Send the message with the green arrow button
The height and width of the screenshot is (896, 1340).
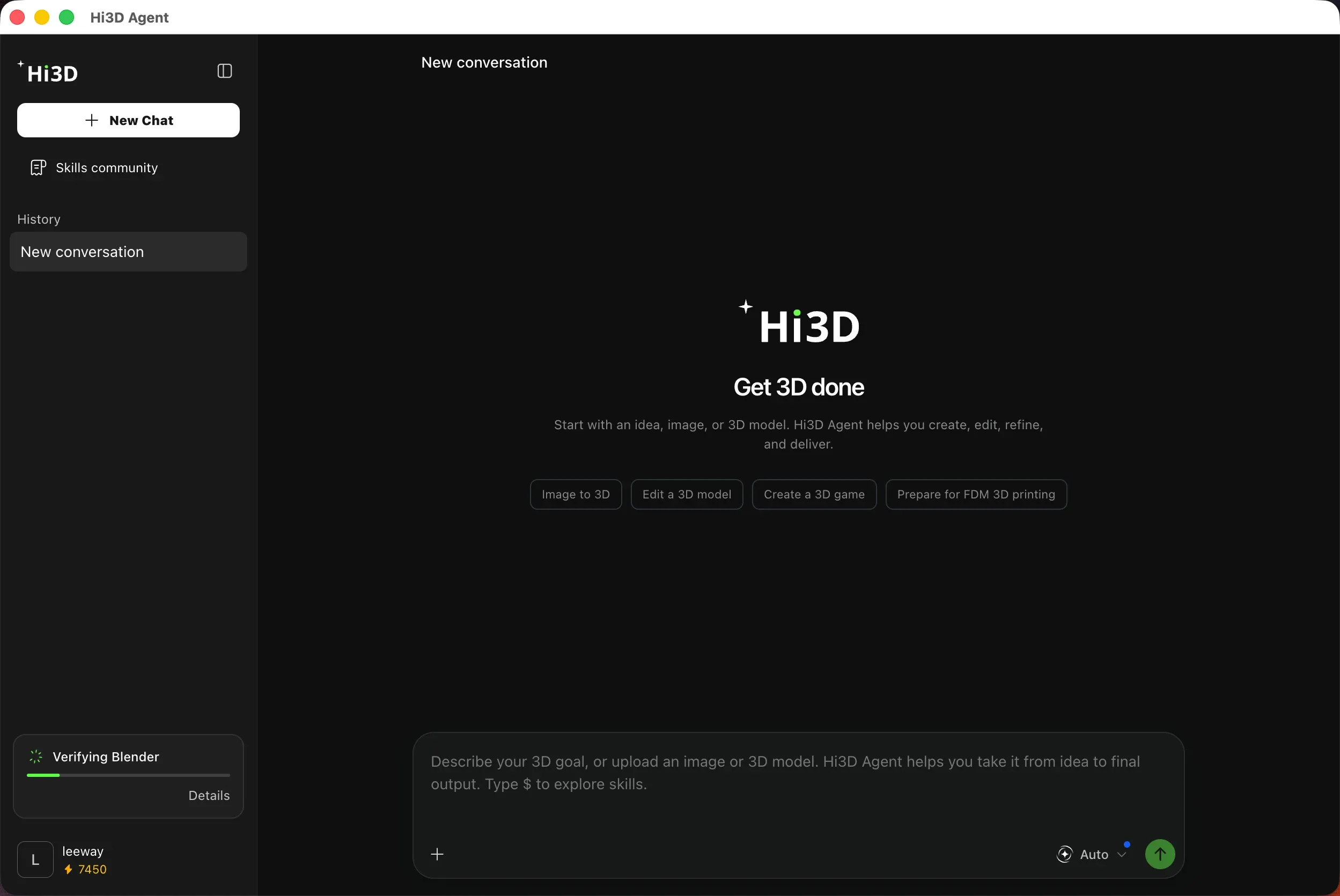coord(1160,854)
